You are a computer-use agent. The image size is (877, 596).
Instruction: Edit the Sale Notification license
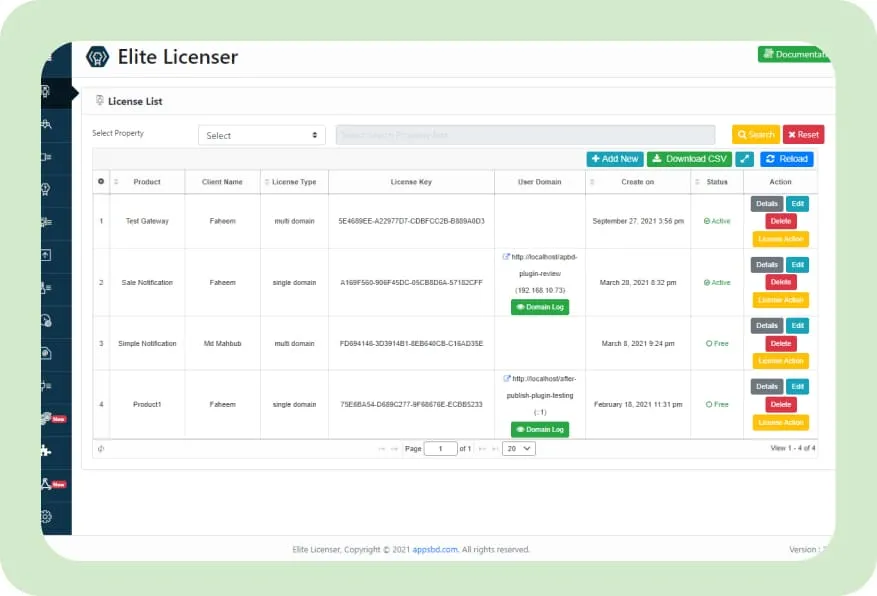click(x=798, y=265)
